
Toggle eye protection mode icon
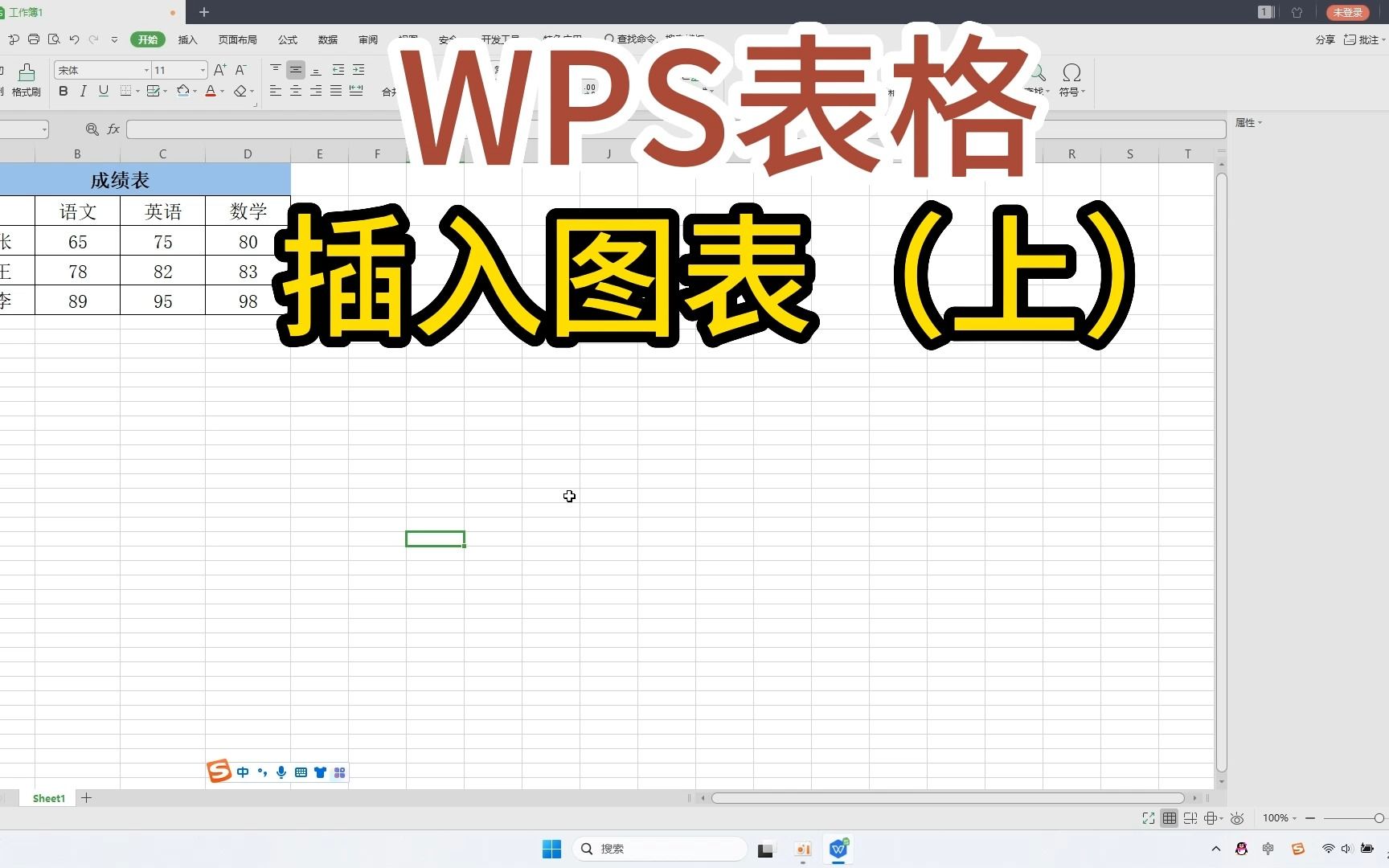click(x=1237, y=818)
